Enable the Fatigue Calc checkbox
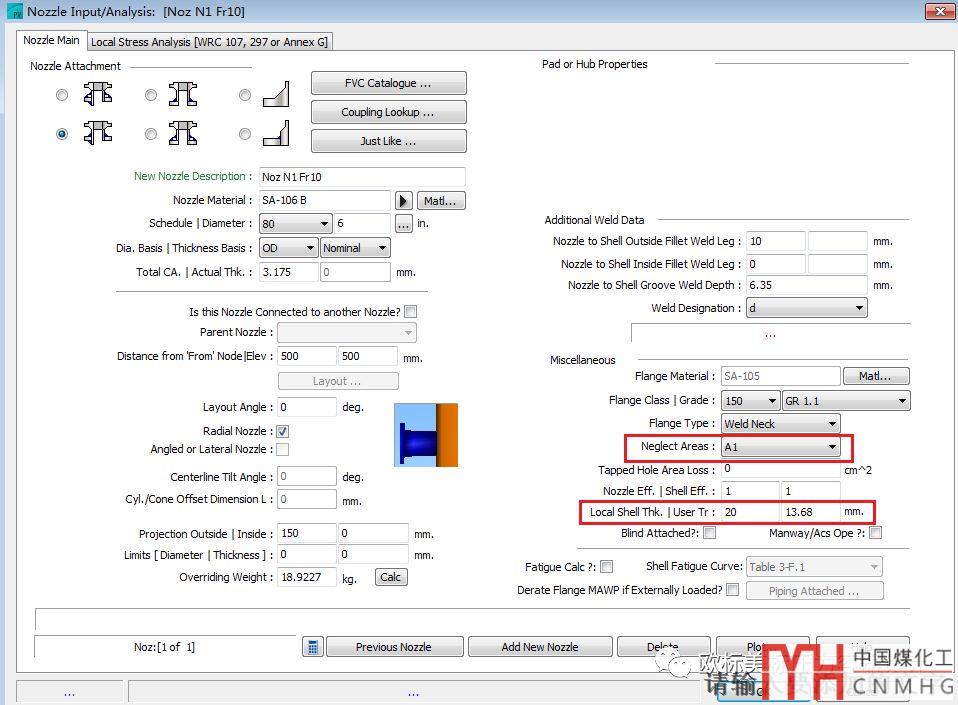This screenshot has height=705, width=958. click(x=606, y=566)
